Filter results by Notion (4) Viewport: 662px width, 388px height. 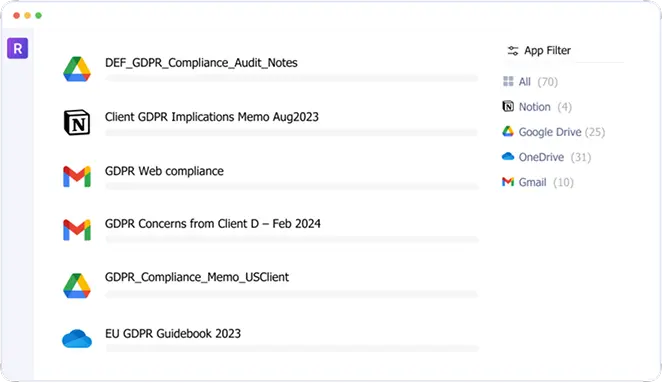[537, 107]
